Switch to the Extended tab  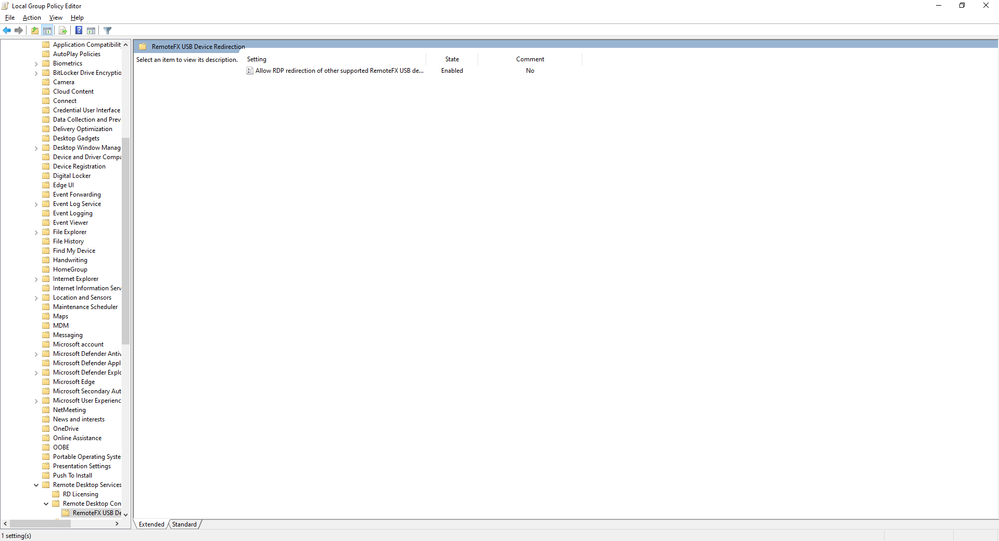tap(152, 524)
